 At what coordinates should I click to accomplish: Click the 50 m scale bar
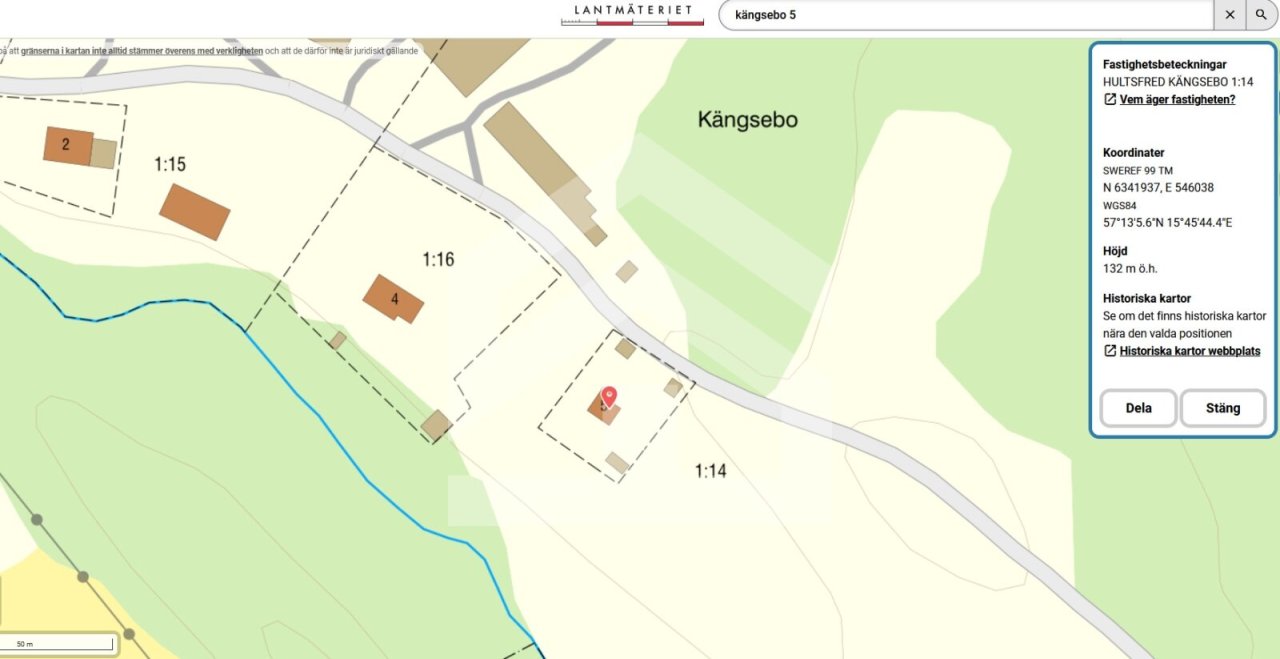[59, 645]
